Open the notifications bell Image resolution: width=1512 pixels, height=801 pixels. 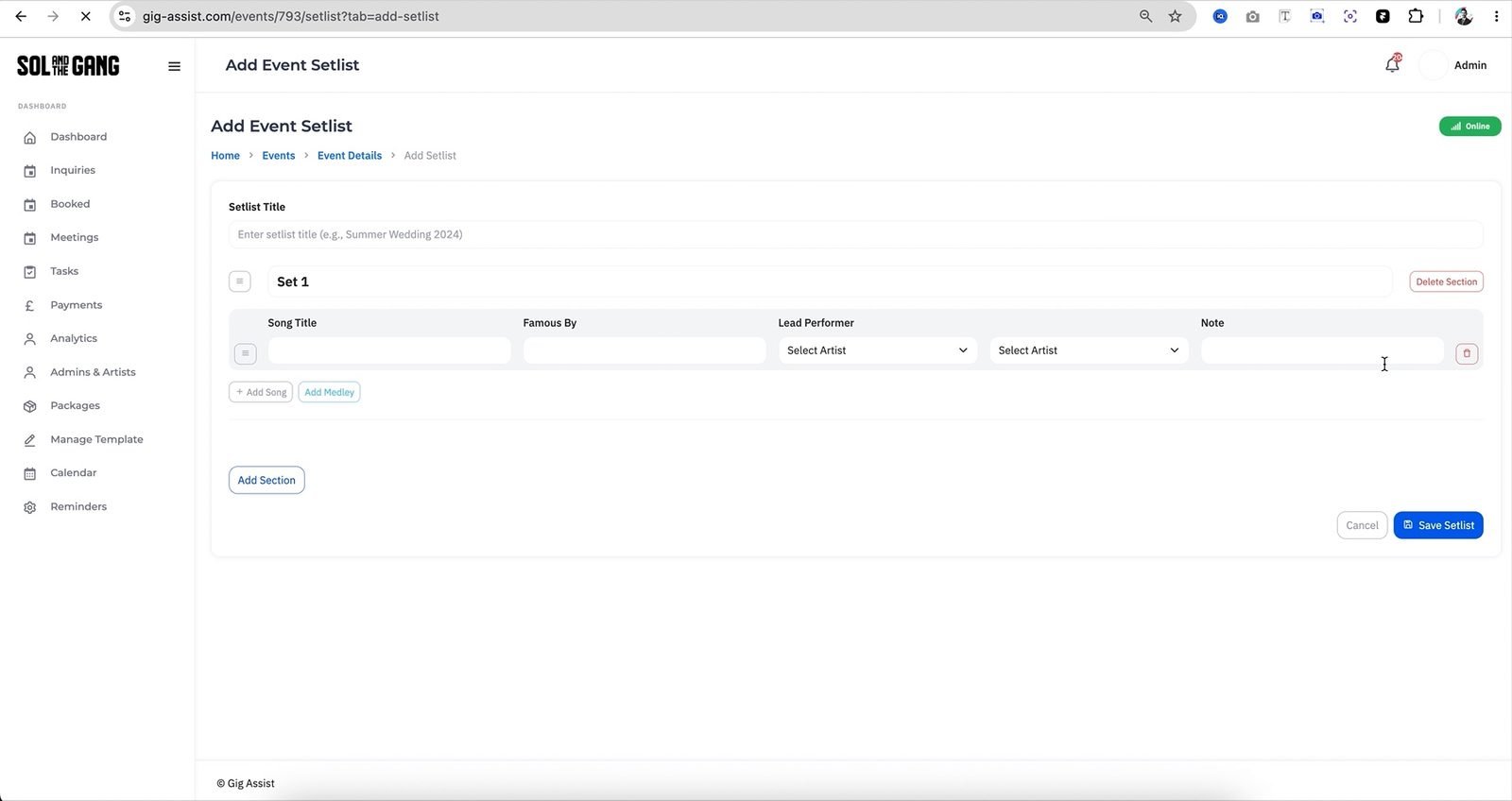[x=1392, y=64]
